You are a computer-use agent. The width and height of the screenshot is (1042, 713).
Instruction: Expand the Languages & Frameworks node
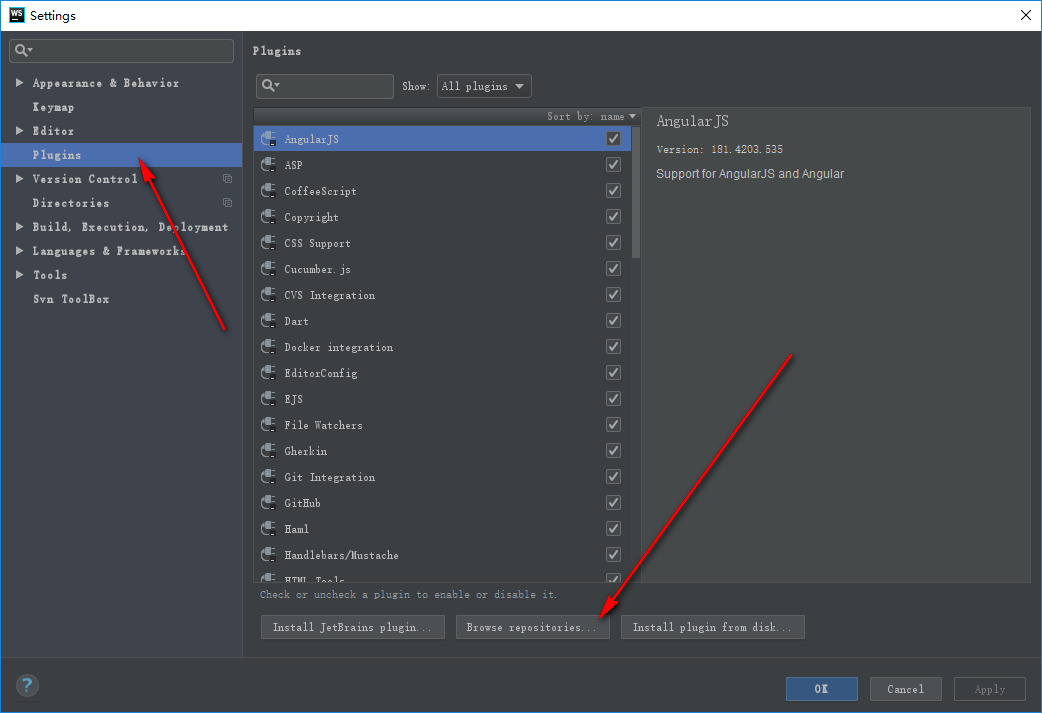(19, 251)
